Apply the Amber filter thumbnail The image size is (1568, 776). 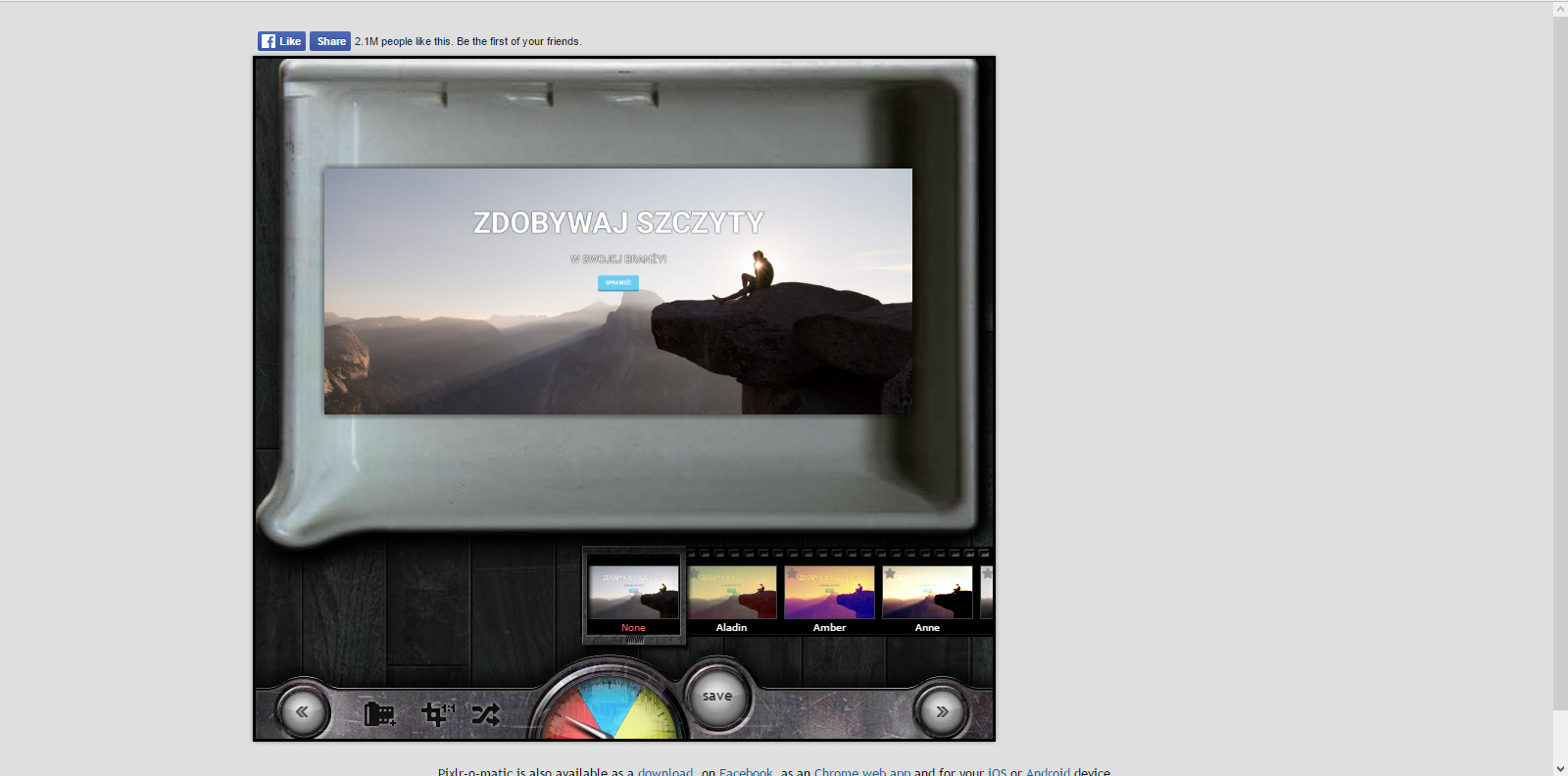click(829, 592)
